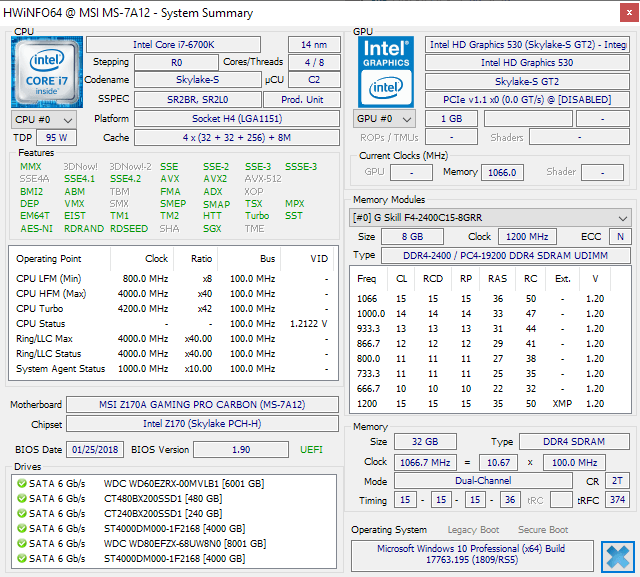
Task: Click the BIOS Version 1.90 field
Action: click(241, 450)
